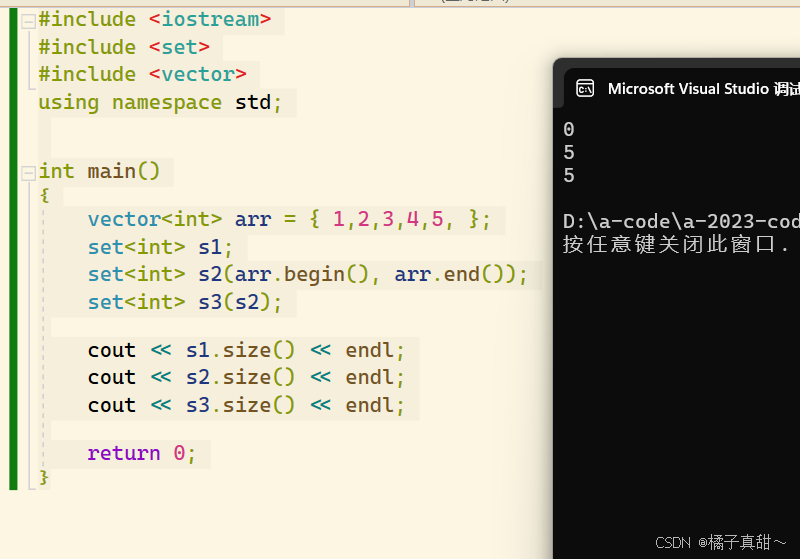Click the '#include <vector>' line

click(142, 74)
